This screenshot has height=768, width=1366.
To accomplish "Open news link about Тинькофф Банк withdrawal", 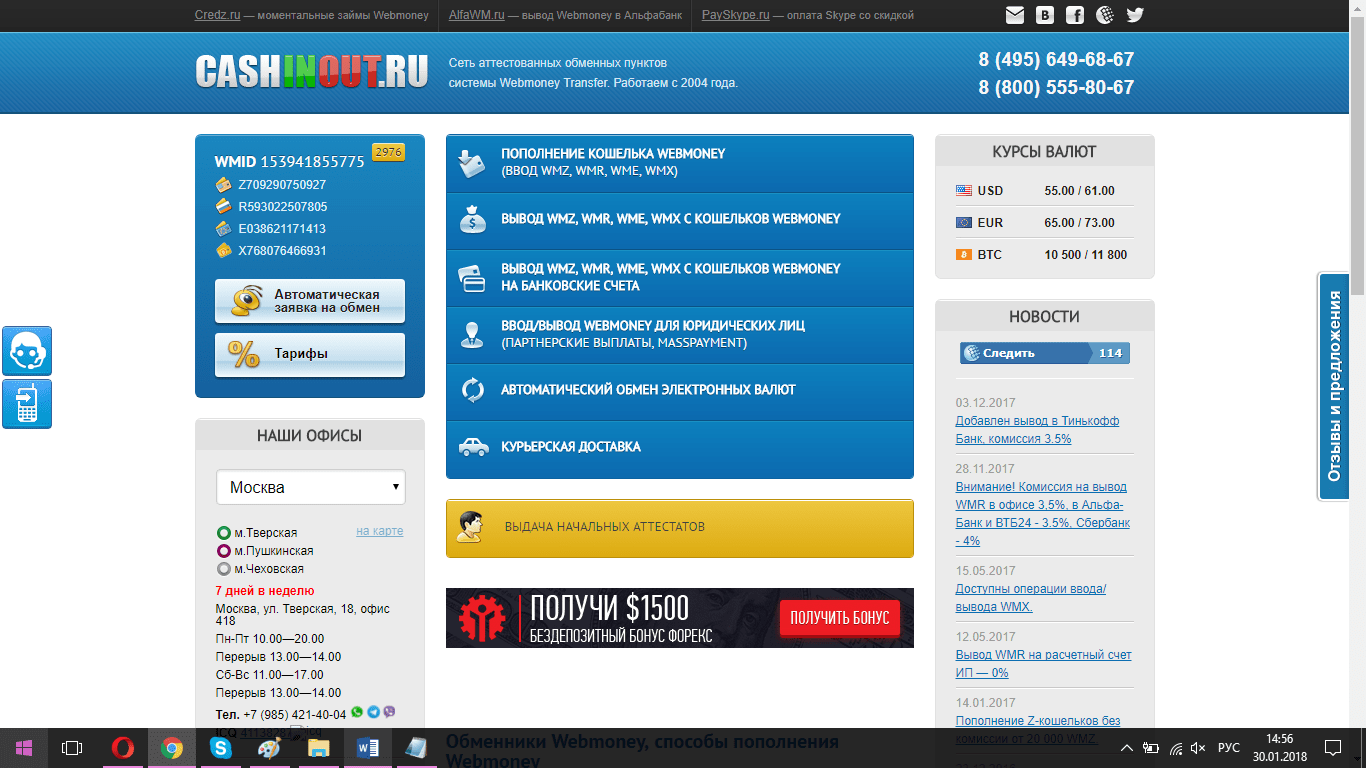I will 1037,430.
